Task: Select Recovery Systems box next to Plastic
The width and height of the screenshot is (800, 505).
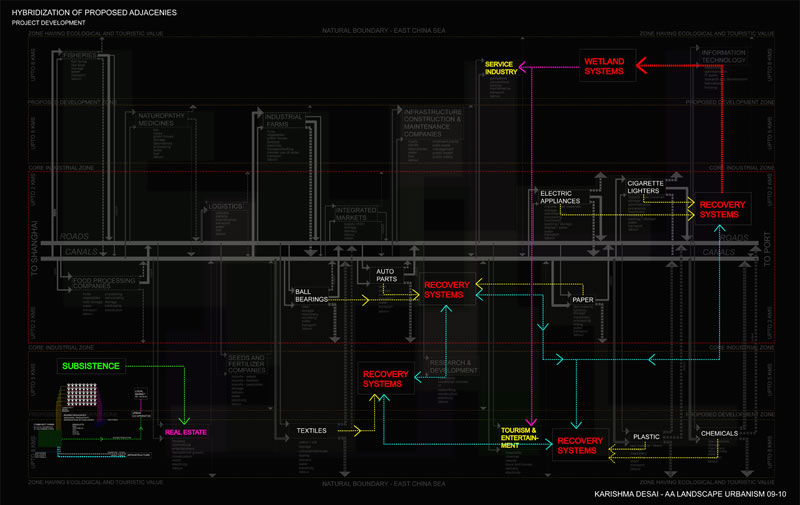Action: point(580,445)
